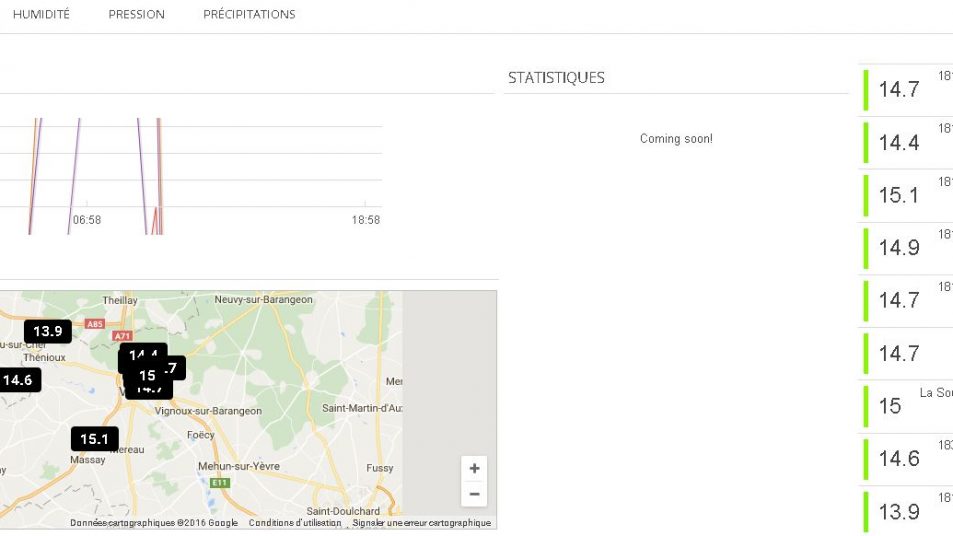Open the Conditions d'utilisation link
This screenshot has height=536, width=953.
tap(295, 523)
